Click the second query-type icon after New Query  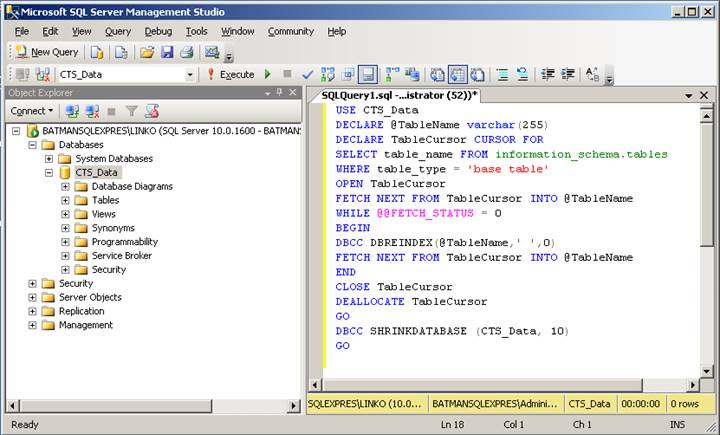point(121,52)
